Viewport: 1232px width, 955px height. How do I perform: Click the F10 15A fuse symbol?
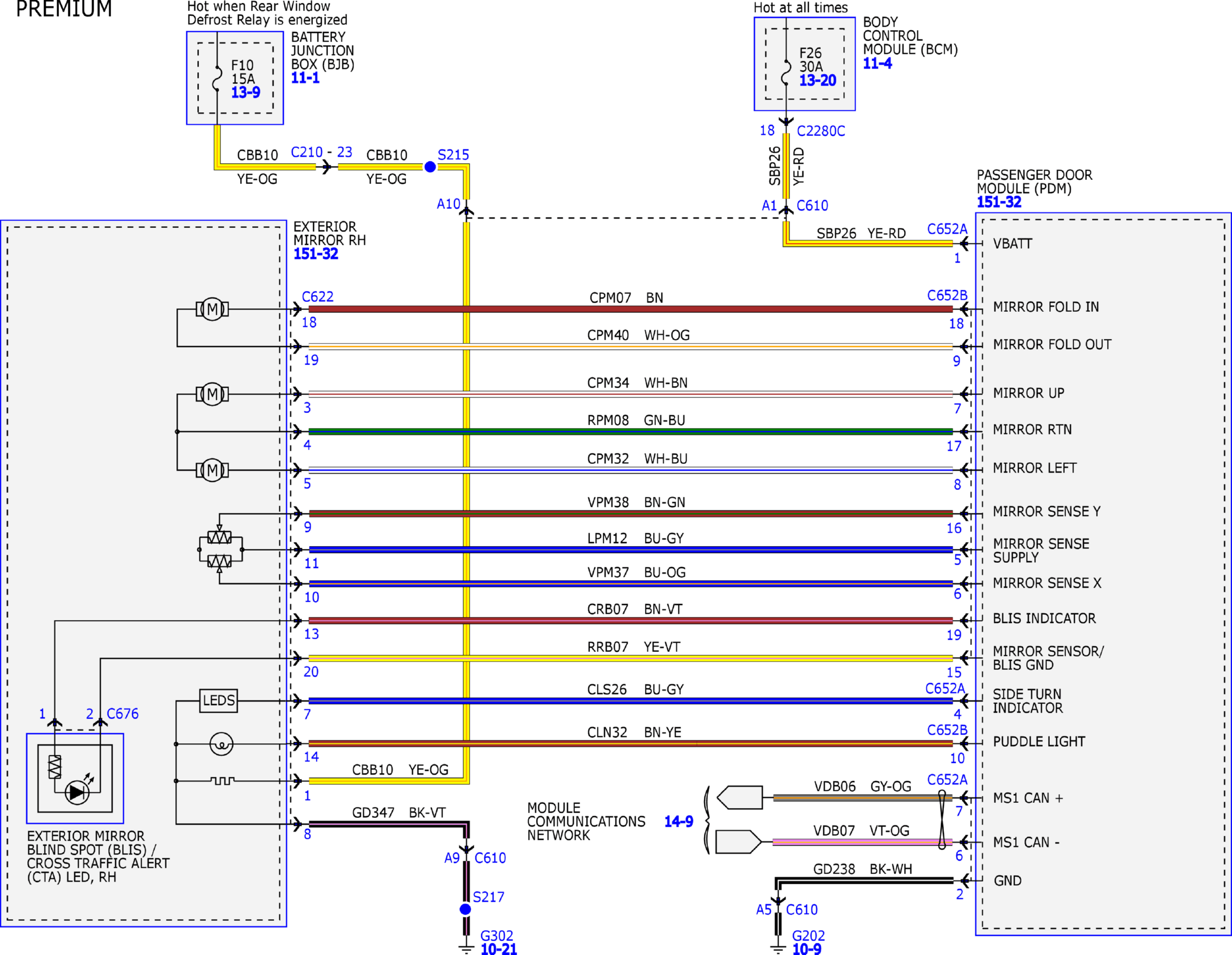point(217,78)
